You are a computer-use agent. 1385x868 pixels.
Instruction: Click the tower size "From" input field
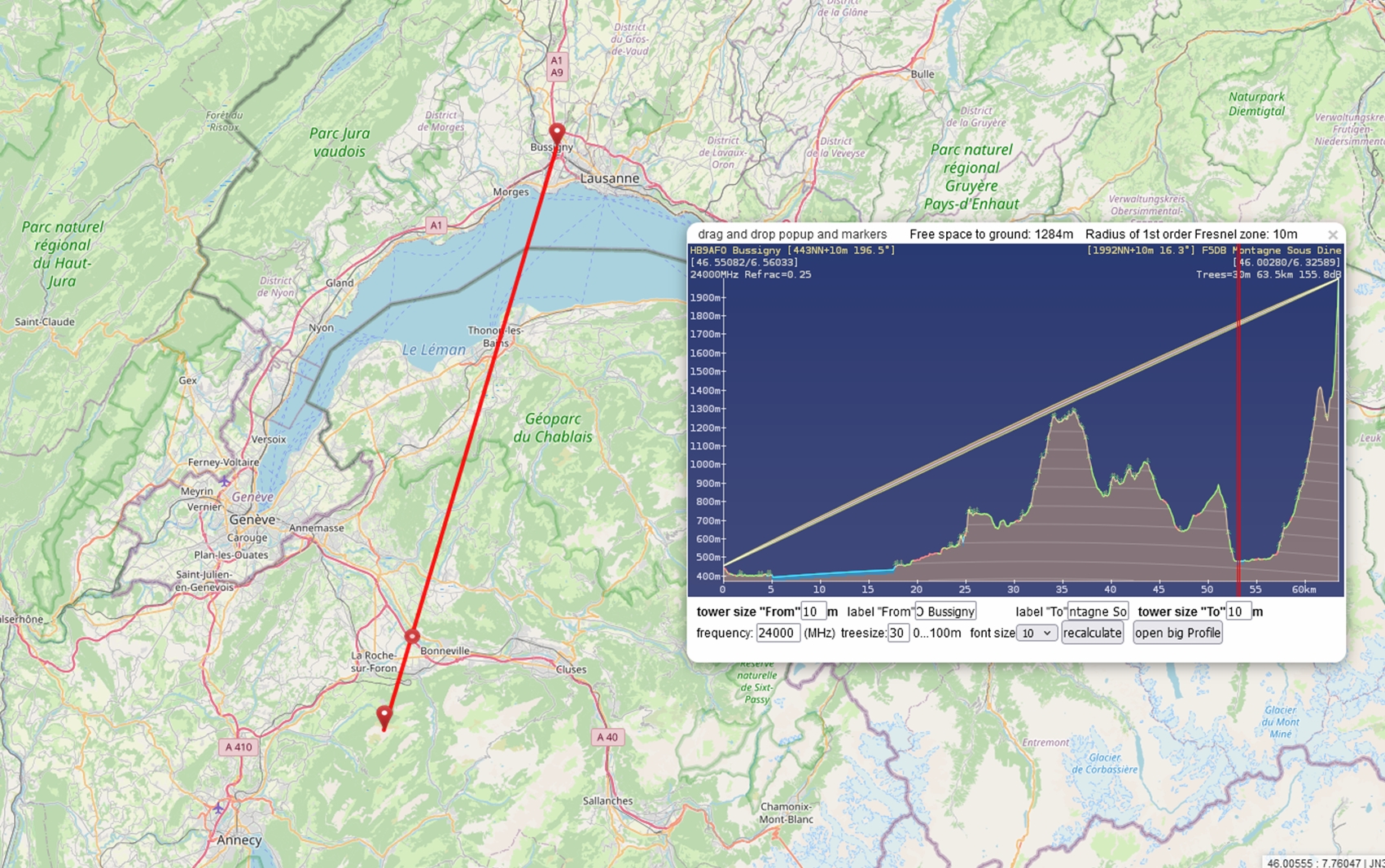click(813, 612)
